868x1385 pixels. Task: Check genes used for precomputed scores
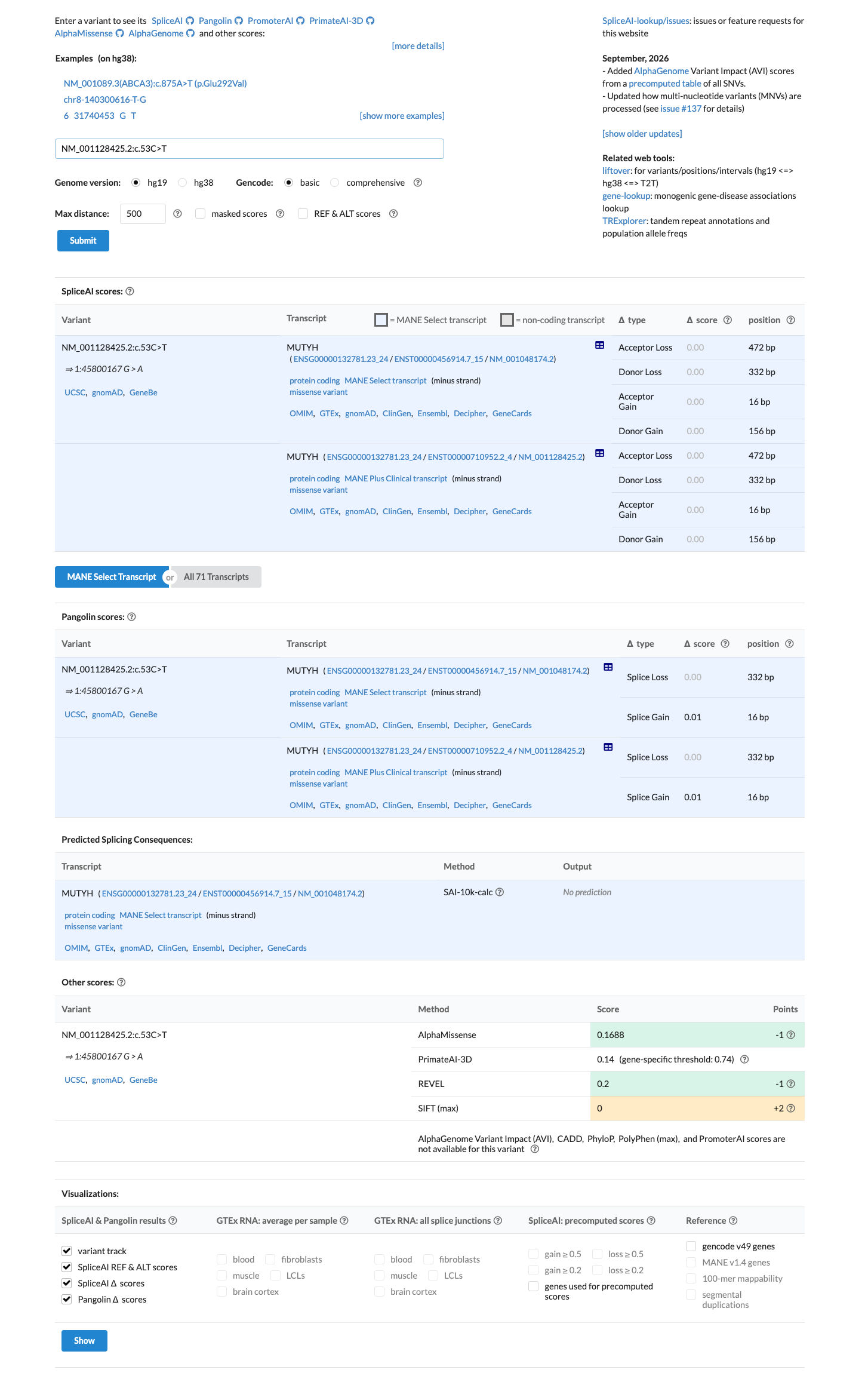point(534,1286)
